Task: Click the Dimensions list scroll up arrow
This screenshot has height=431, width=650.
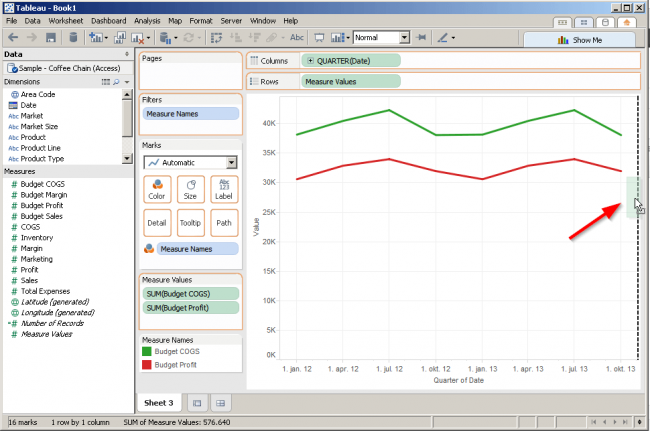Action: (x=127, y=94)
